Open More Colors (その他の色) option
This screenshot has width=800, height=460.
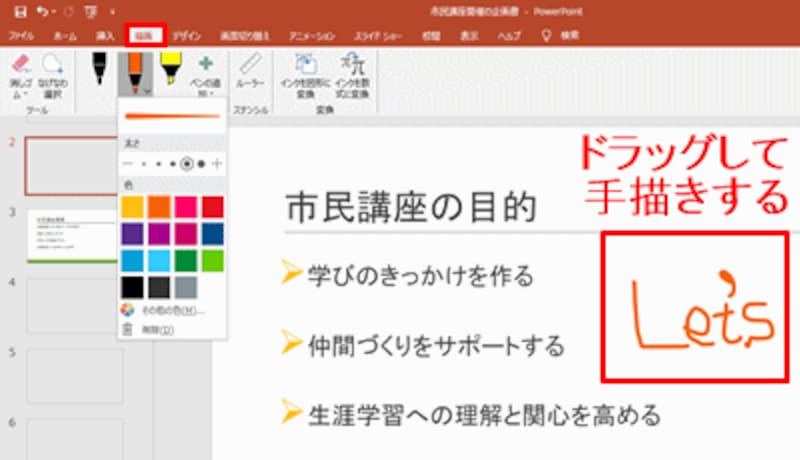(x=172, y=310)
